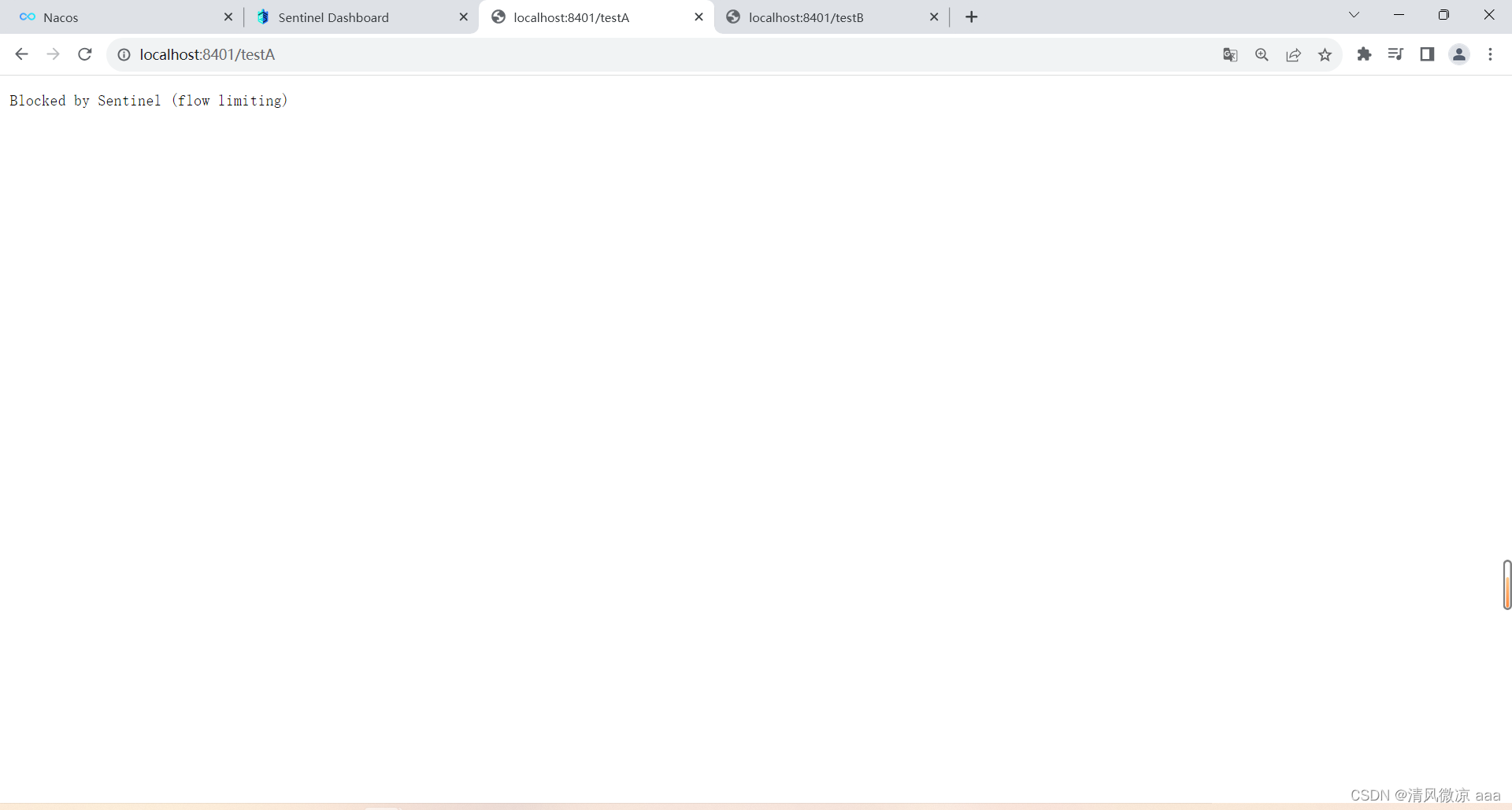This screenshot has height=810, width=1512.
Task: Close the localhost:8401/testB tab
Action: 934,17
